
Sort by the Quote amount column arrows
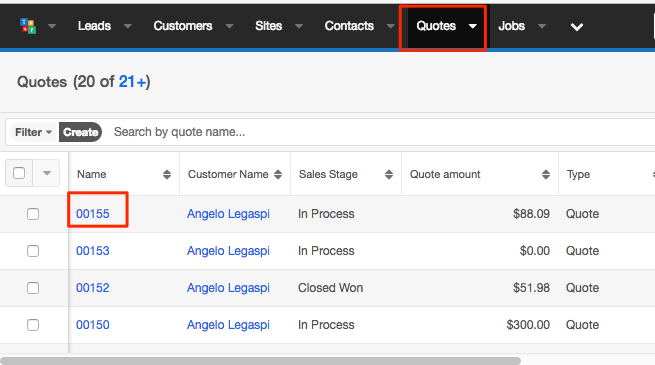point(546,174)
